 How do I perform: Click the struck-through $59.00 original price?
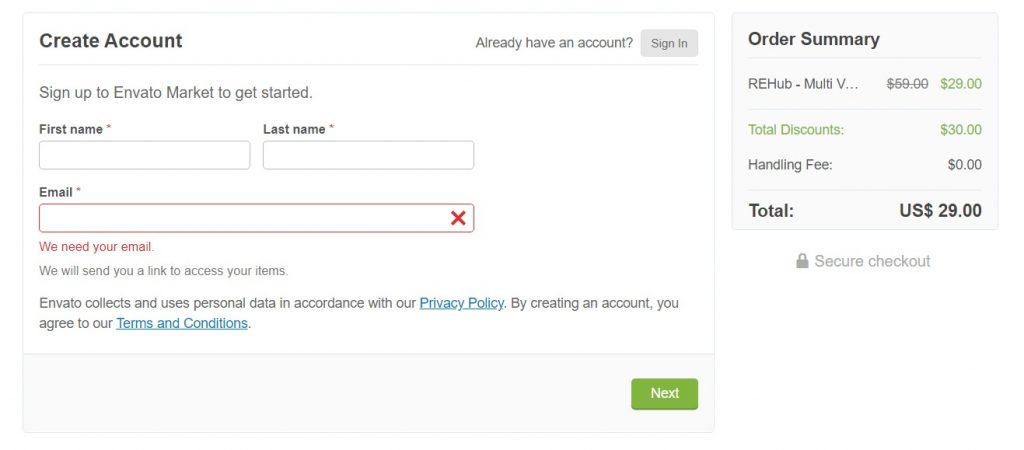[x=907, y=84]
